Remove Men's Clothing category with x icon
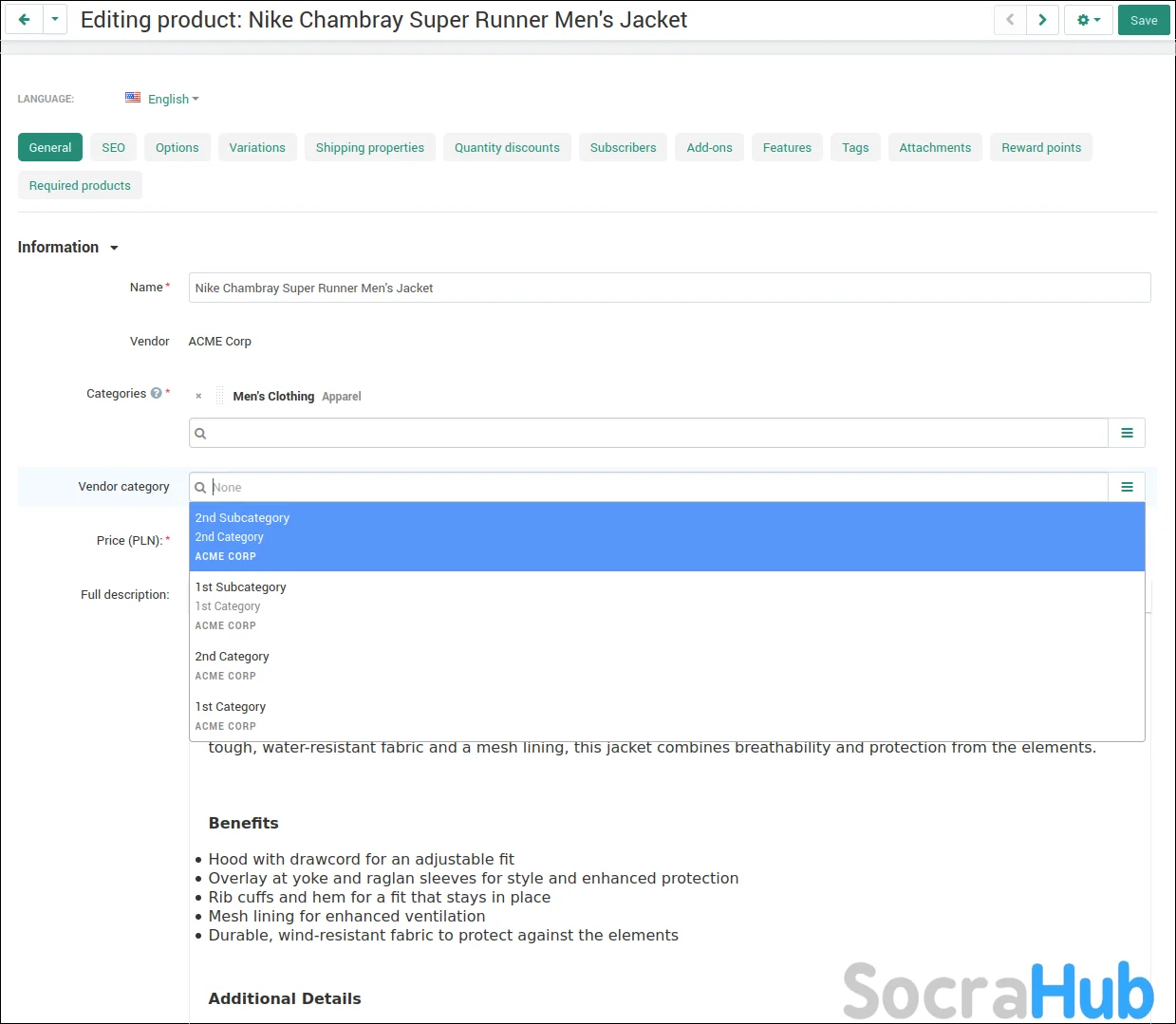 [x=198, y=397]
